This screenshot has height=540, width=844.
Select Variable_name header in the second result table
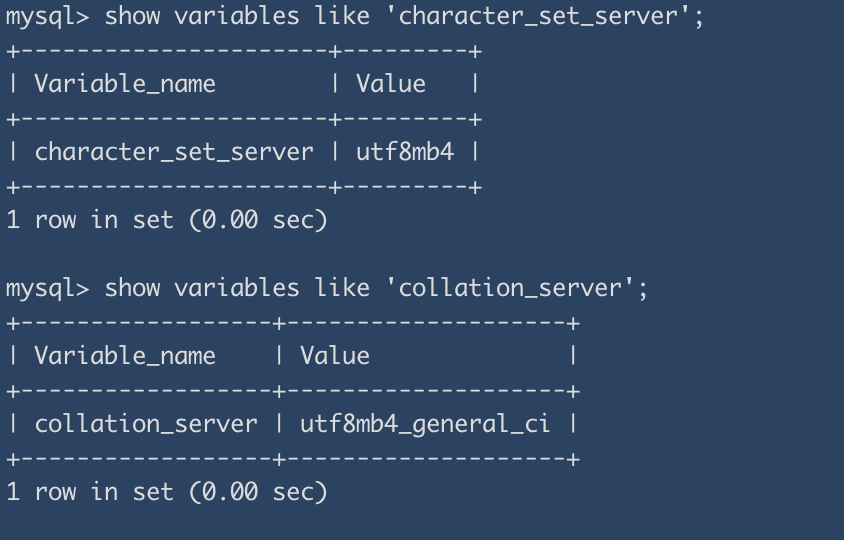point(125,356)
